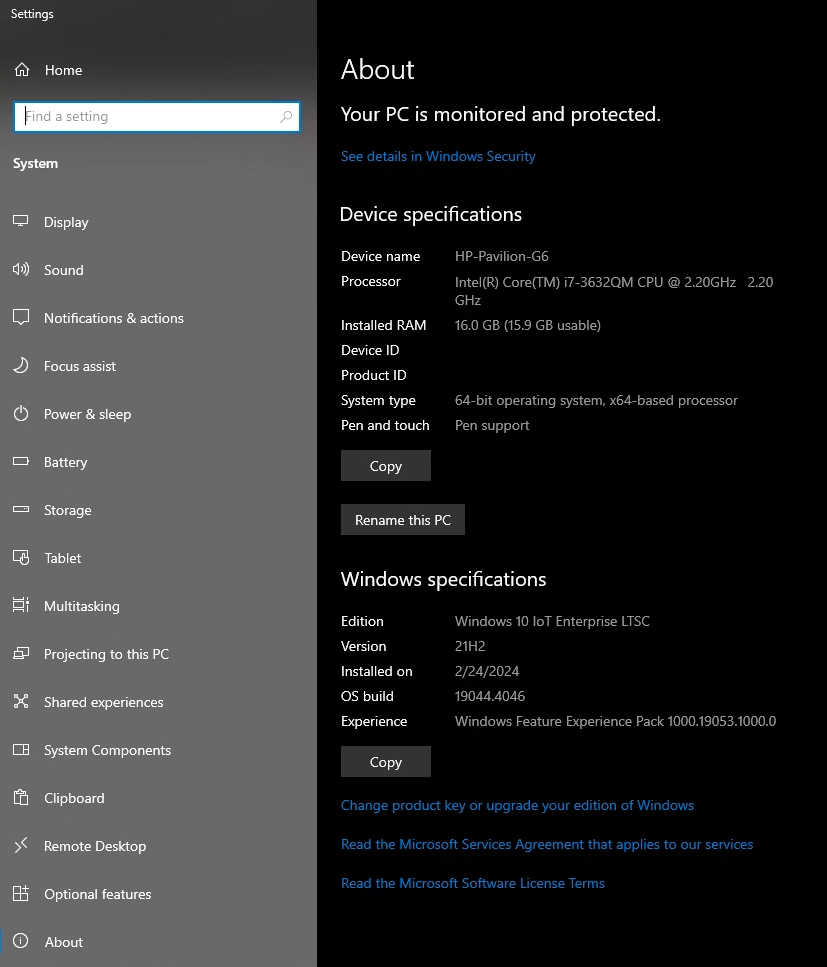827x967 pixels.
Task: Go to Sound settings
Action: 64,270
